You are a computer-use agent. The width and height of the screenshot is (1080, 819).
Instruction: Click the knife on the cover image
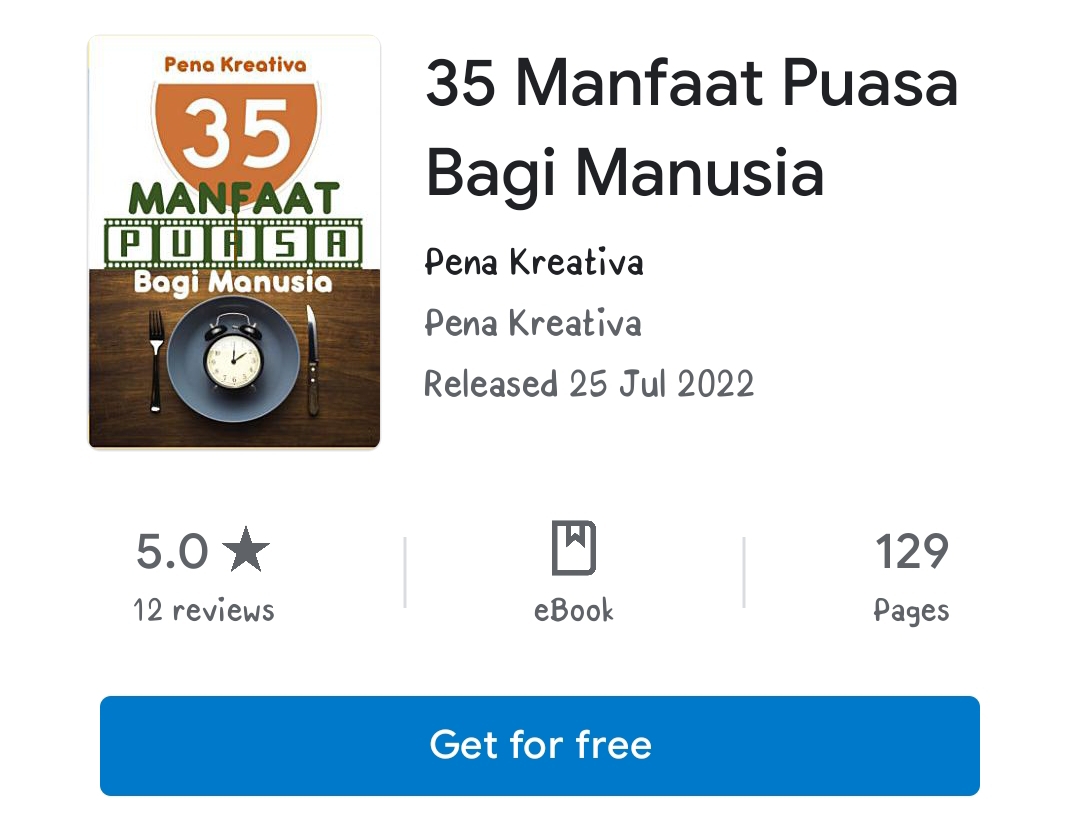pos(313,360)
